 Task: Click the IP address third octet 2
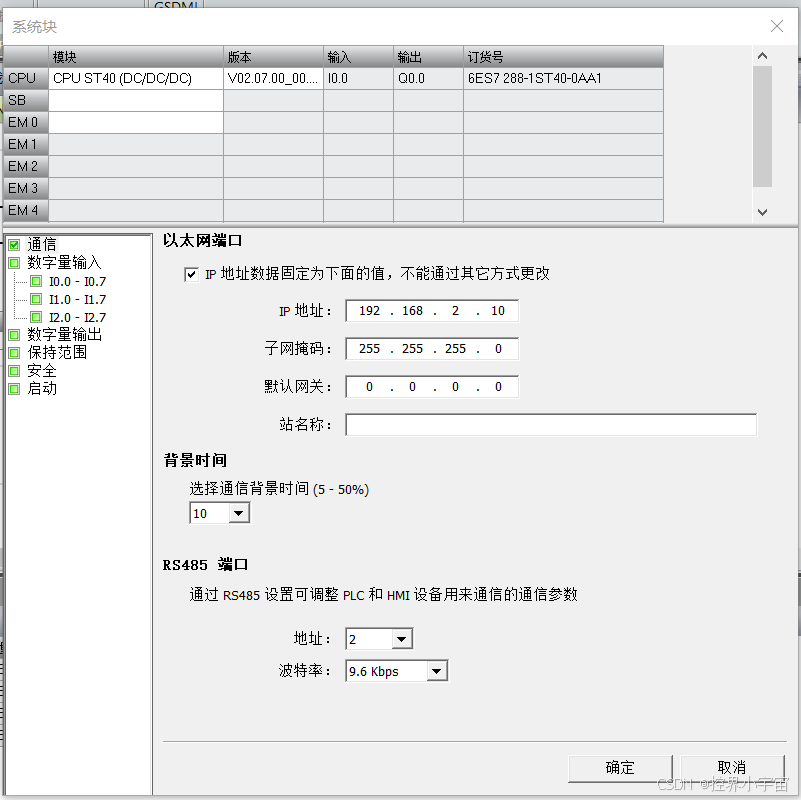pyautogui.click(x=455, y=311)
